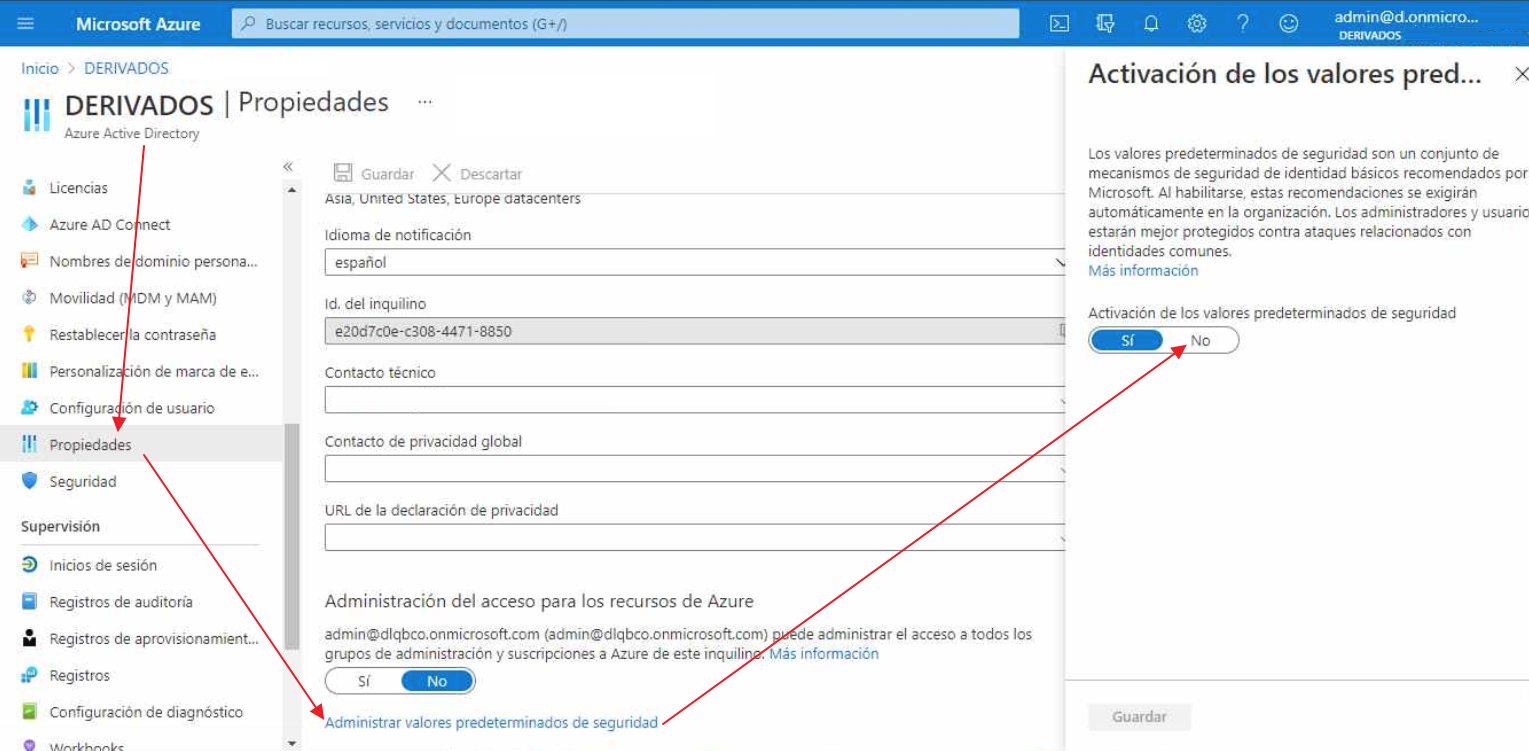Viewport: 1529px width, 751px height.
Task: Click the Registros de aprovisionamiento icon
Action: point(29,638)
